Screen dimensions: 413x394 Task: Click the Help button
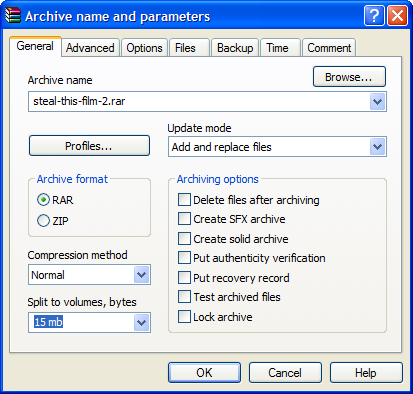point(366,373)
